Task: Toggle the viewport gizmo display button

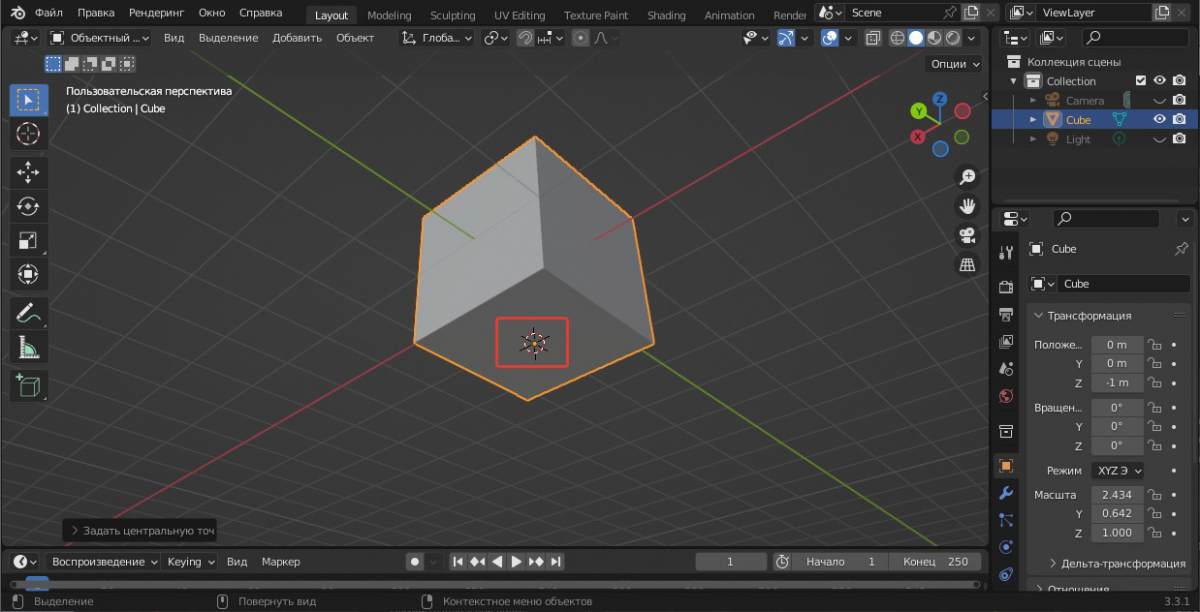Action: click(x=787, y=38)
